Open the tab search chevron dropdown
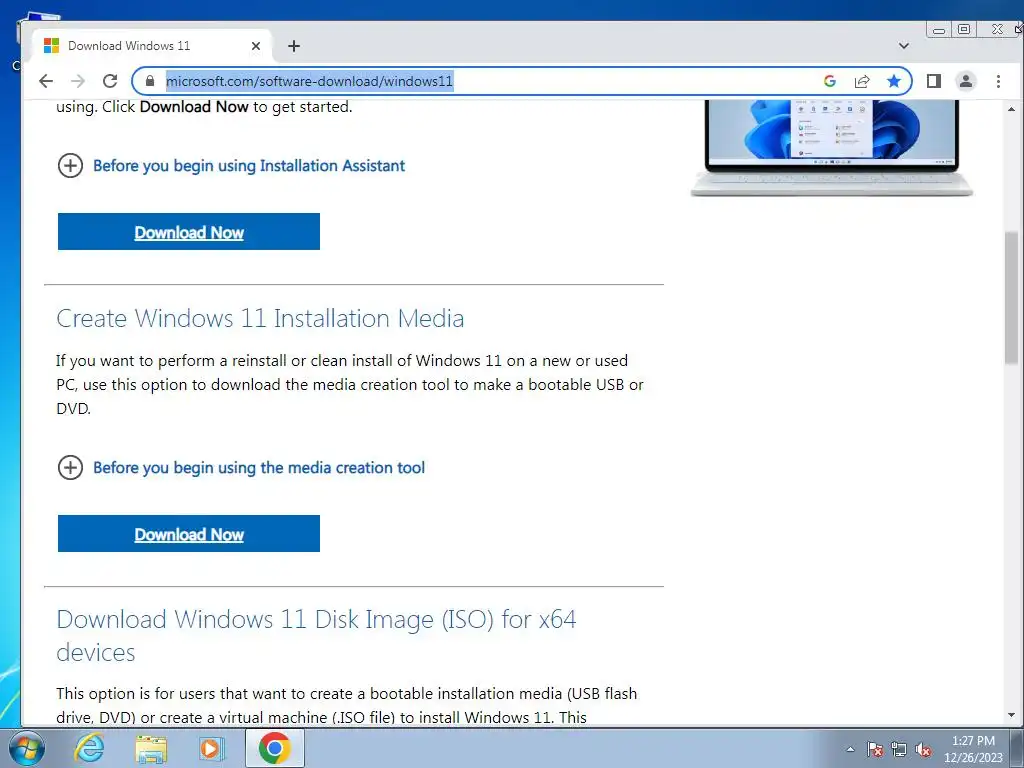The height and width of the screenshot is (768, 1024). [x=904, y=46]
